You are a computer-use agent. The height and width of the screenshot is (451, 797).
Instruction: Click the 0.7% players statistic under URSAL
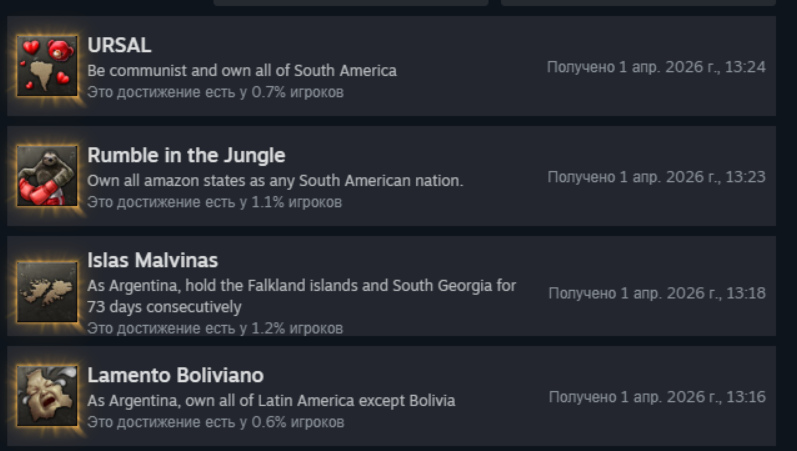click(x=215, y=92)
